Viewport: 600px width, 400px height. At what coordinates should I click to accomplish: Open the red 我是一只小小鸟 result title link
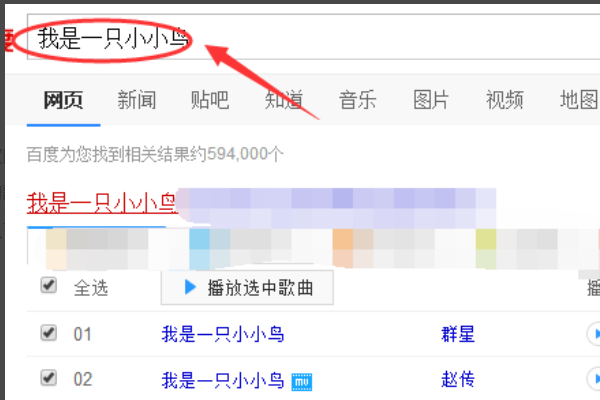(x=101, y=204)
